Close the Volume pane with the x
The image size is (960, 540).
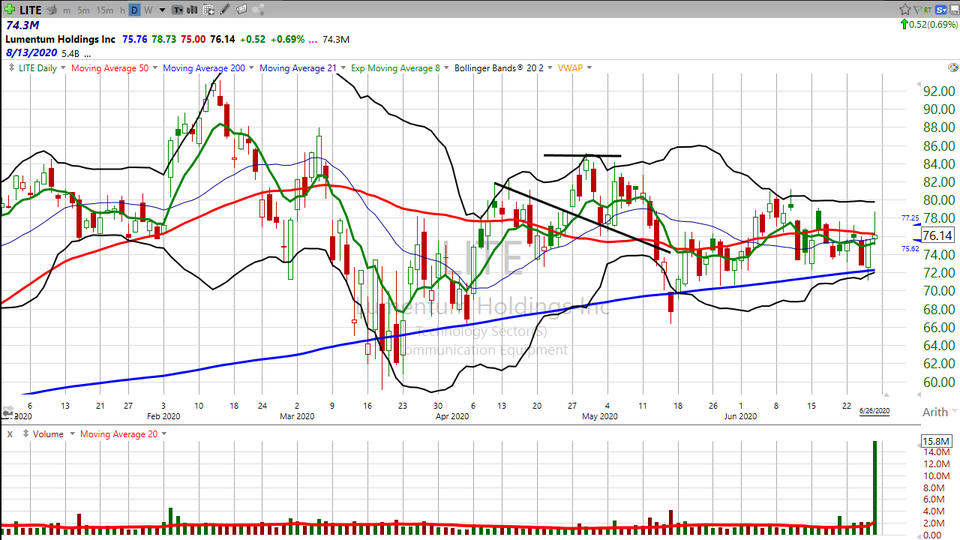pyautogui.click(x=9, y=434)
